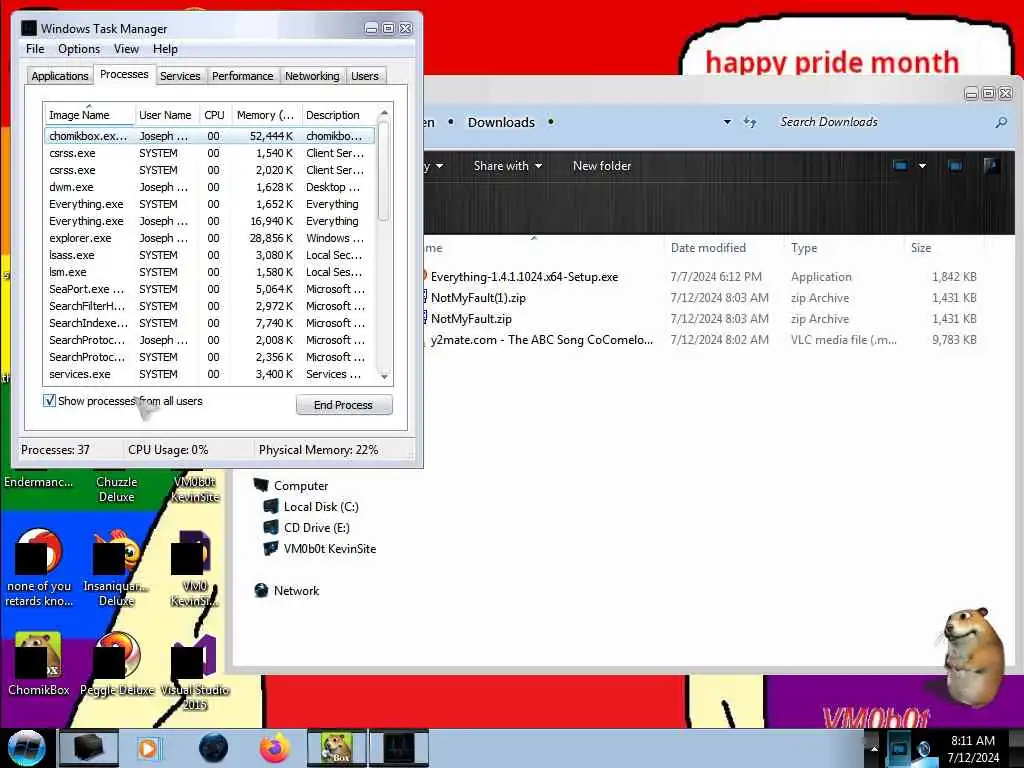
Task: Click the hamster desktop gadget
Action: [973, 656]
